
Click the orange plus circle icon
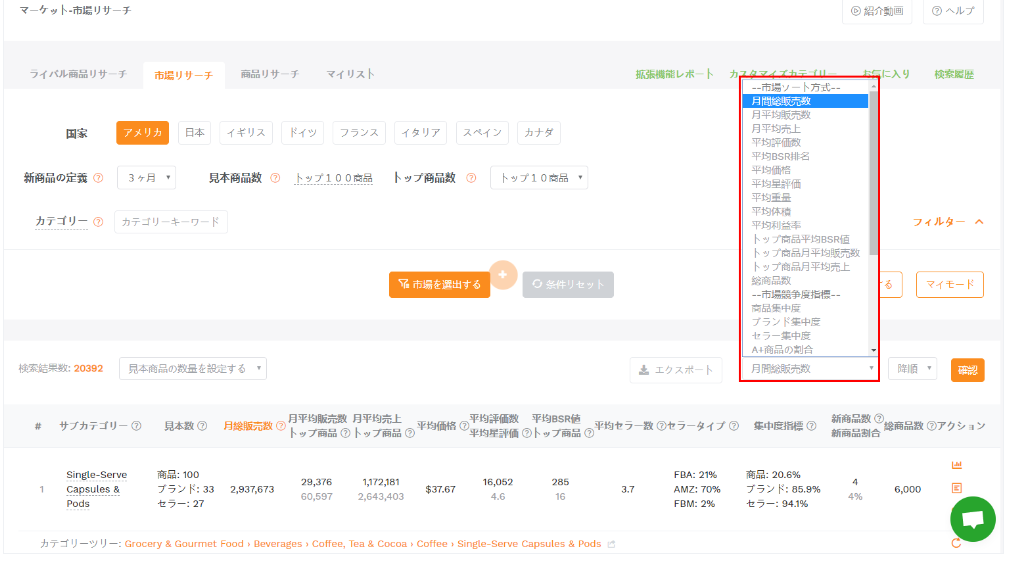pyautogui.click(x=503, y=275)
